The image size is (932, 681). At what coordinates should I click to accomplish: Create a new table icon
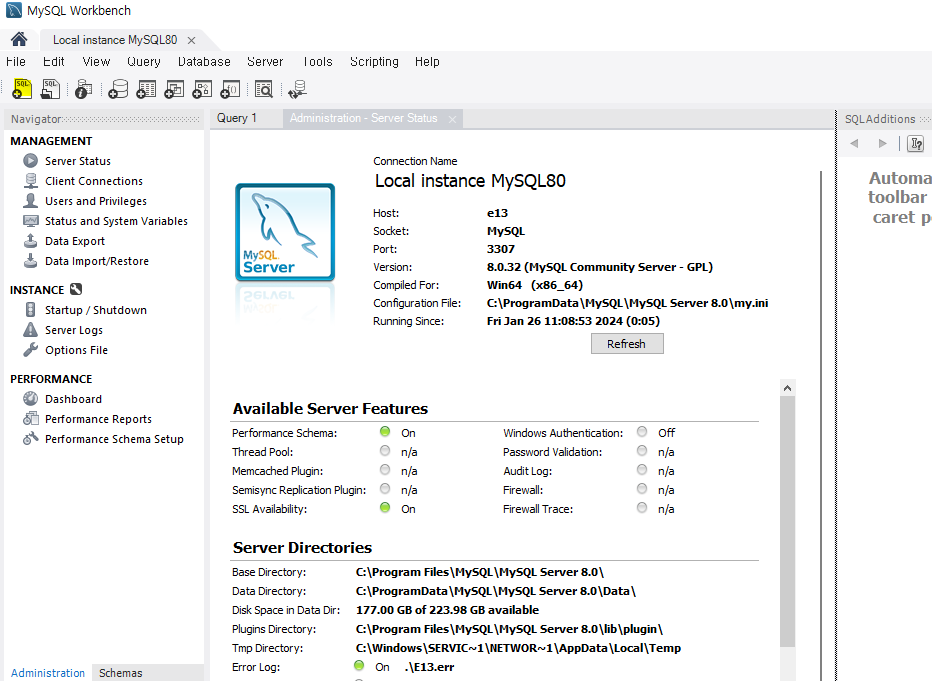[146, 89]
